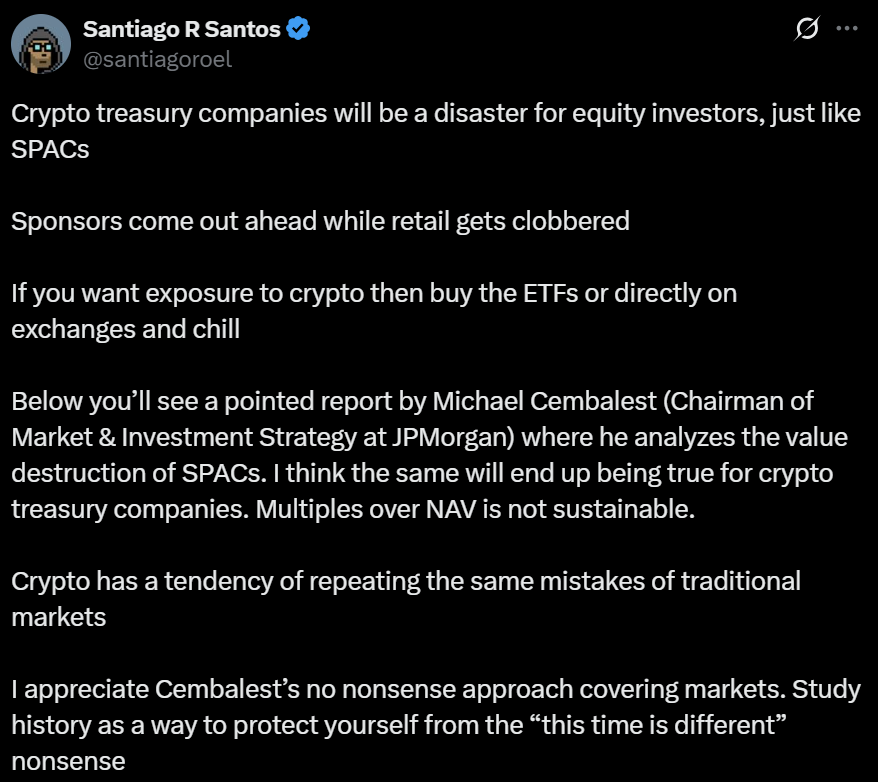Click 'Multiples over NAV is not sustainable' sentence

pos(475,508)
